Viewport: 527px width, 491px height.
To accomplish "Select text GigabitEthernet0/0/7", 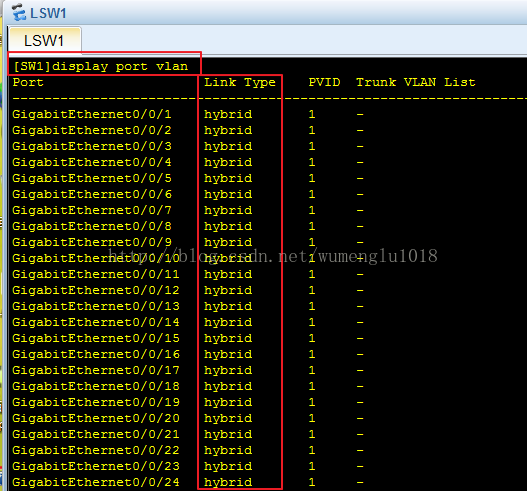I will pos(92,210).
